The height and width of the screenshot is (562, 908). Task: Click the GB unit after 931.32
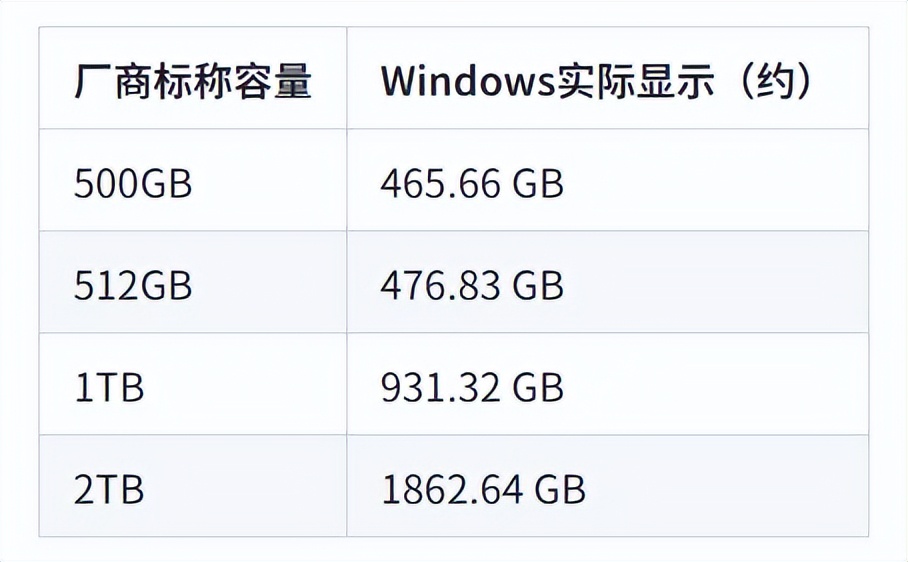(x=539, y=388)
